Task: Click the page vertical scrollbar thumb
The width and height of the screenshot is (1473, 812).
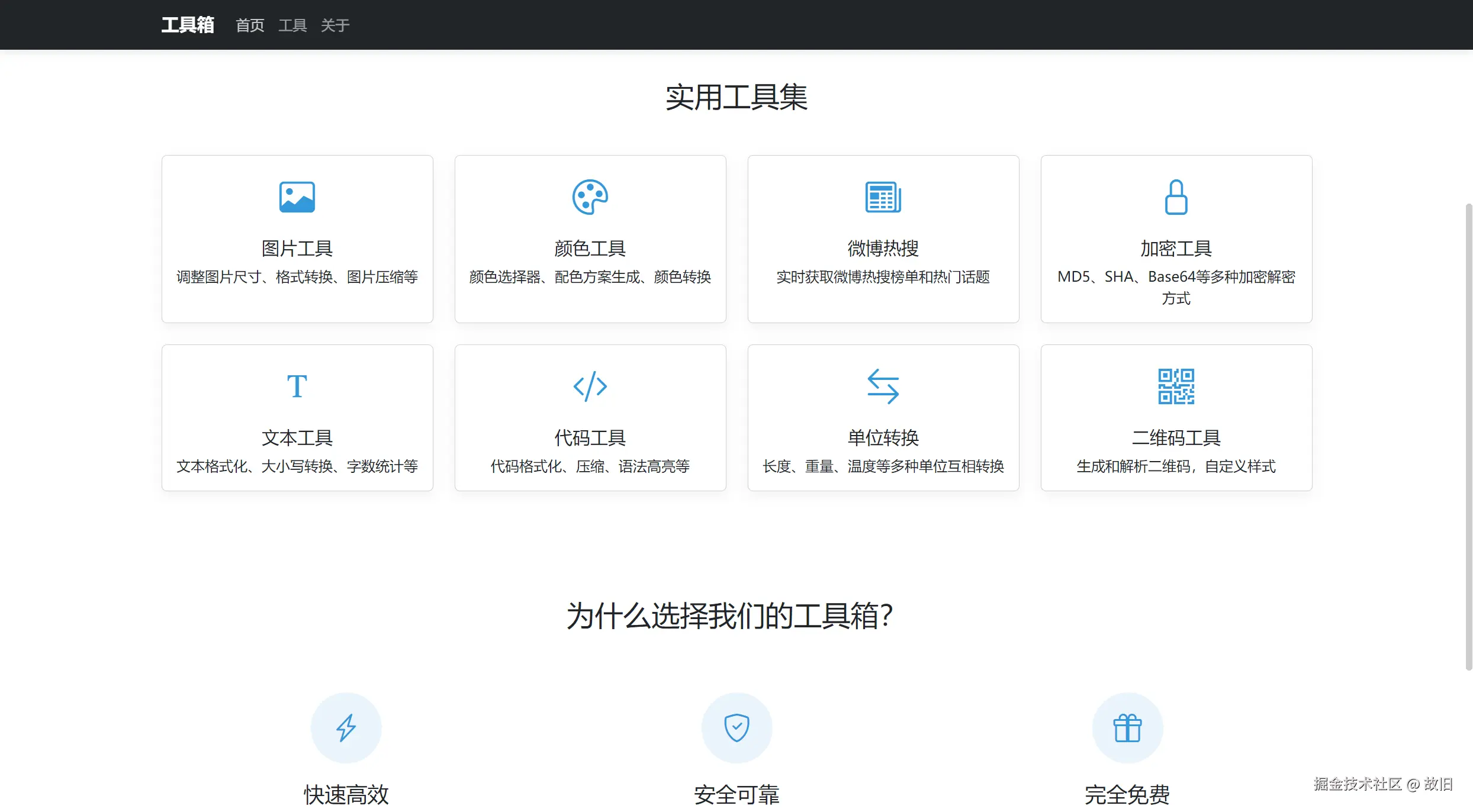Action: point(1468,437)
